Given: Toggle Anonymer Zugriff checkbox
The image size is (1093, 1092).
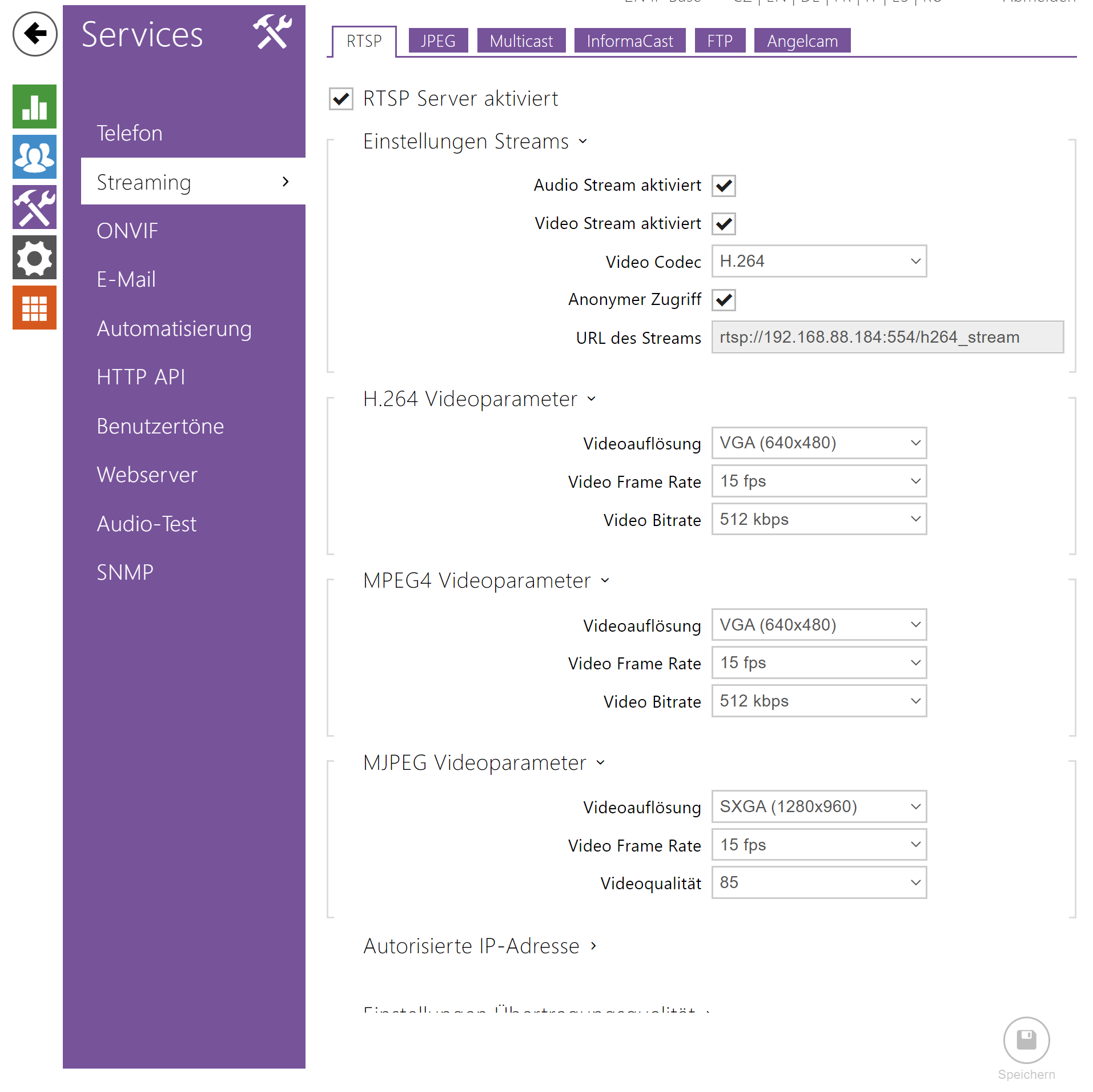Looking at the screenshot, I should coord(724,300).
